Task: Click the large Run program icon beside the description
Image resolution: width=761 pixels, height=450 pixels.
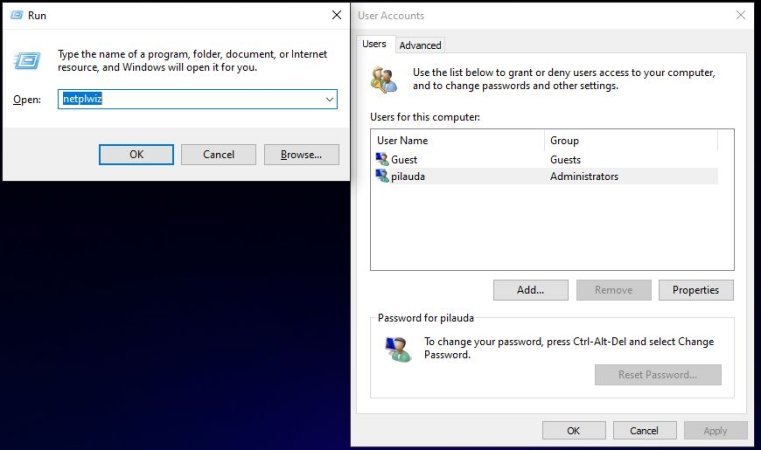Action: click(27, 60)
